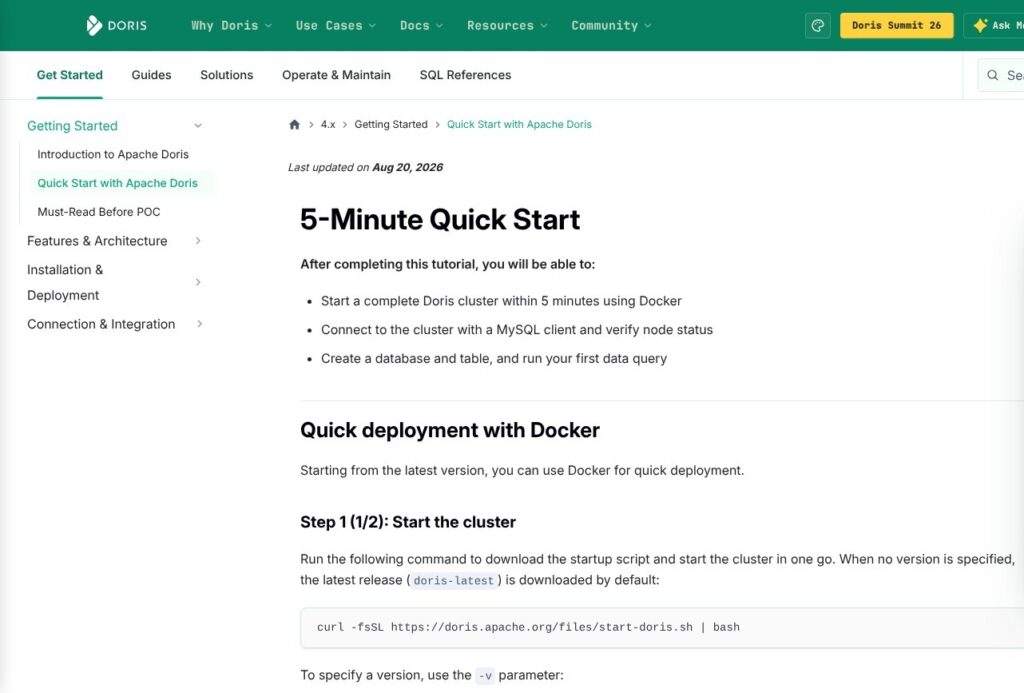1024x693 pixels.
Task: Click the Doris Summit 26 button
Action: (x=897, y=25)
